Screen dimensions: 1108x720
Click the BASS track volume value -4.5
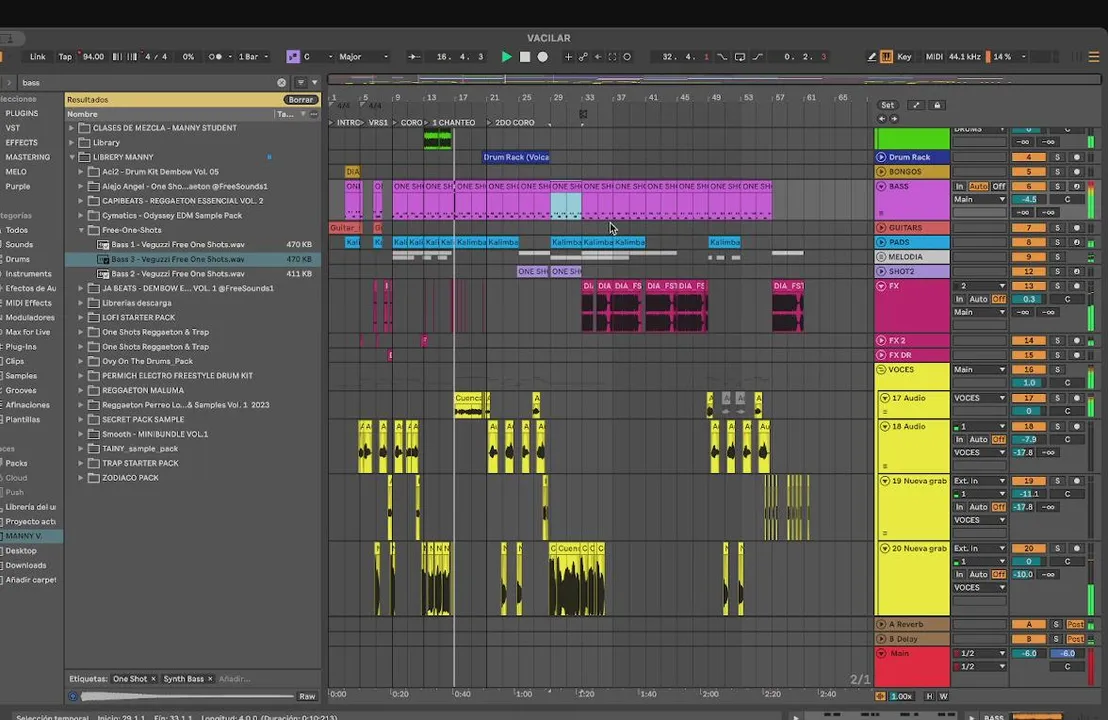click(1028, 199)
